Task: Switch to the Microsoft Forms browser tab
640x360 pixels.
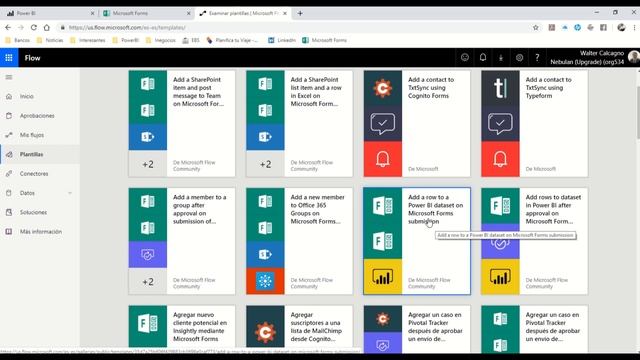Action: point(145,13)
